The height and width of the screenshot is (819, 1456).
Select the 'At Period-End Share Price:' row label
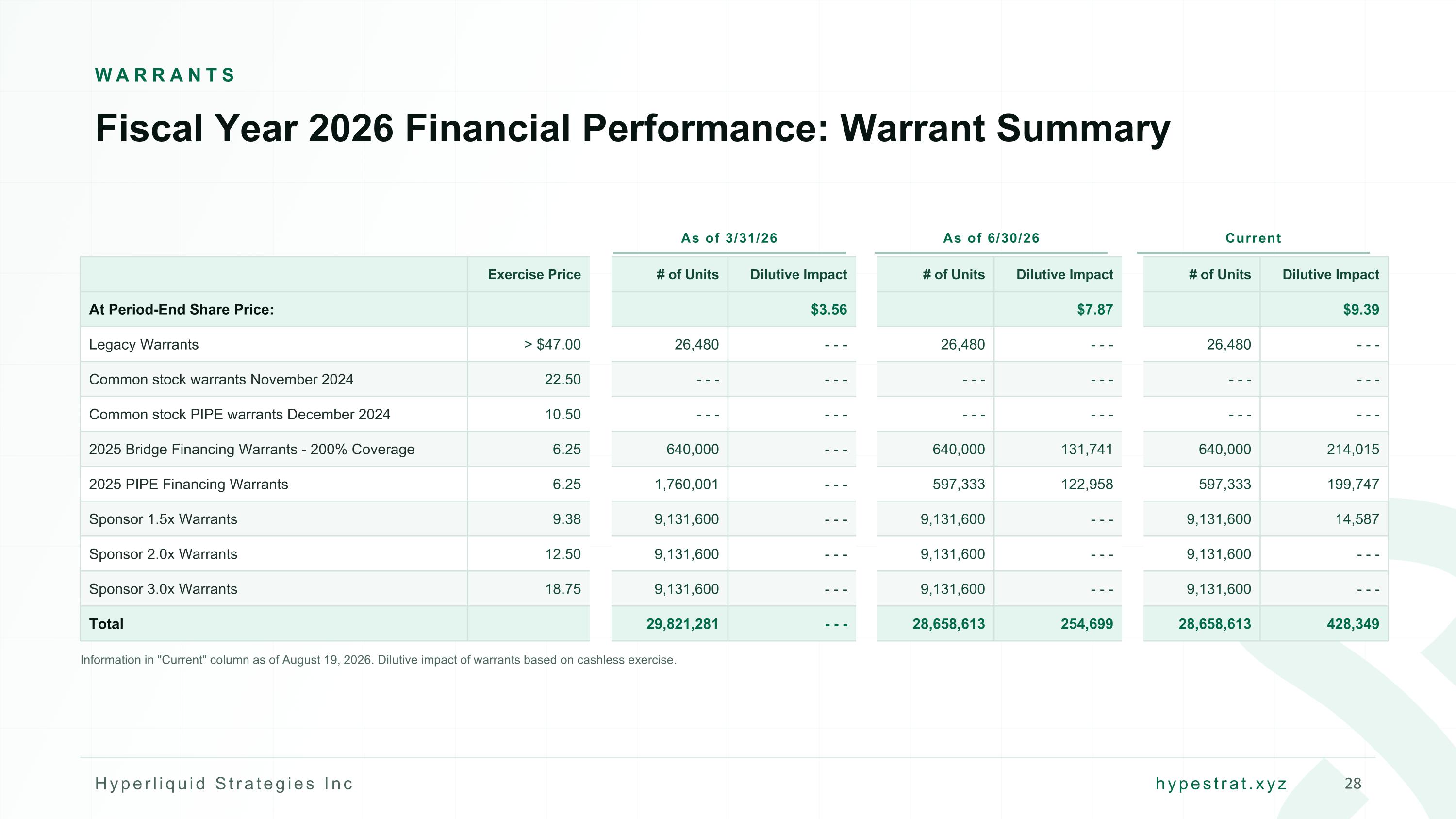(182, 310)
